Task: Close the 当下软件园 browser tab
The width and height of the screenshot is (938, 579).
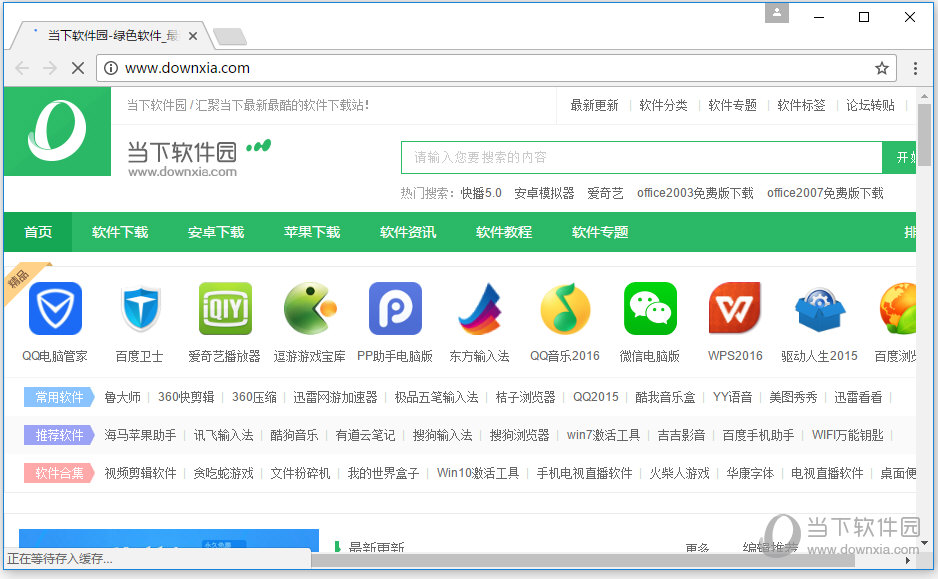Action: [x=193, y=36]
